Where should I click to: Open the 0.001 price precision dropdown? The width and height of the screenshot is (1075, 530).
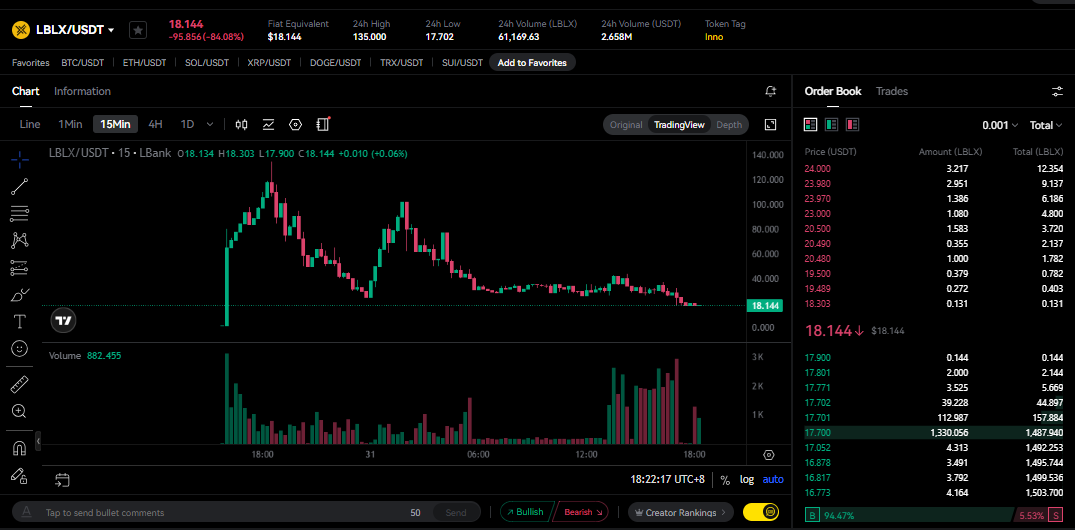tap(1000, 125)
